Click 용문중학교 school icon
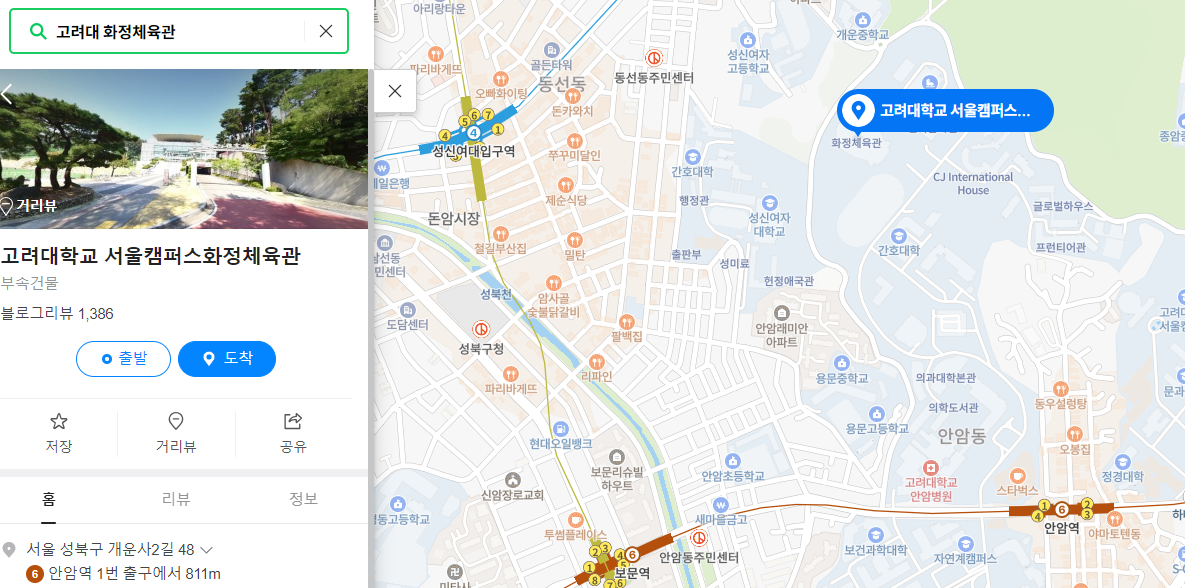 [842, 362]
